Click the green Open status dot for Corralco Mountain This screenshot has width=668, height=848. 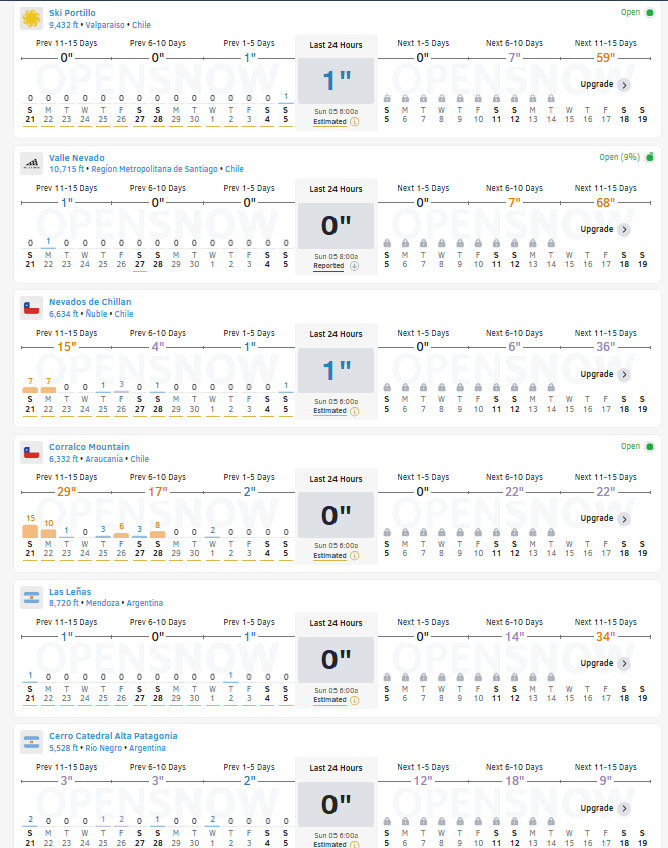click(650, 447)
